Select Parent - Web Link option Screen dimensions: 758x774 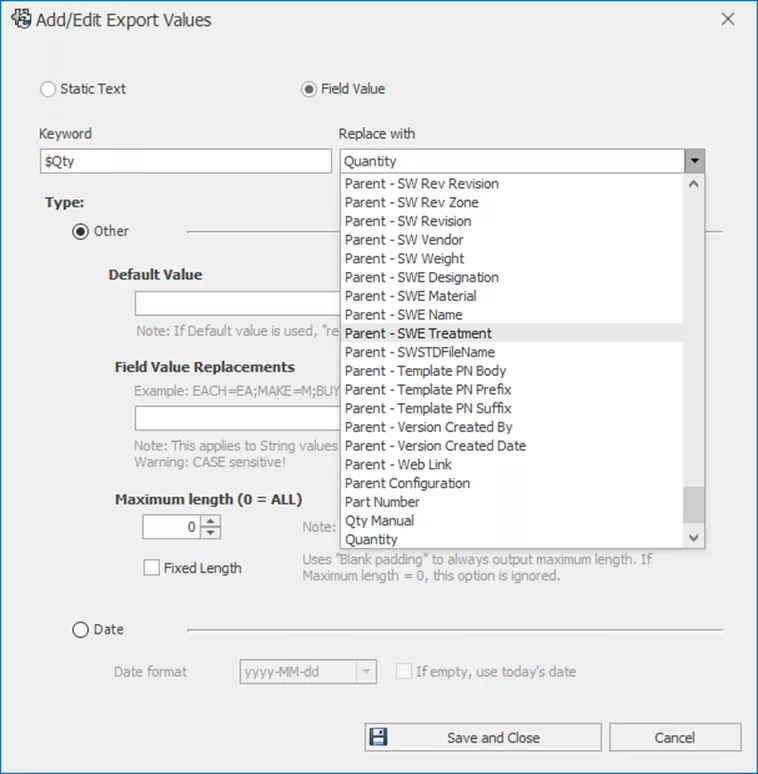pyautogui.click(x=398, y=464)
